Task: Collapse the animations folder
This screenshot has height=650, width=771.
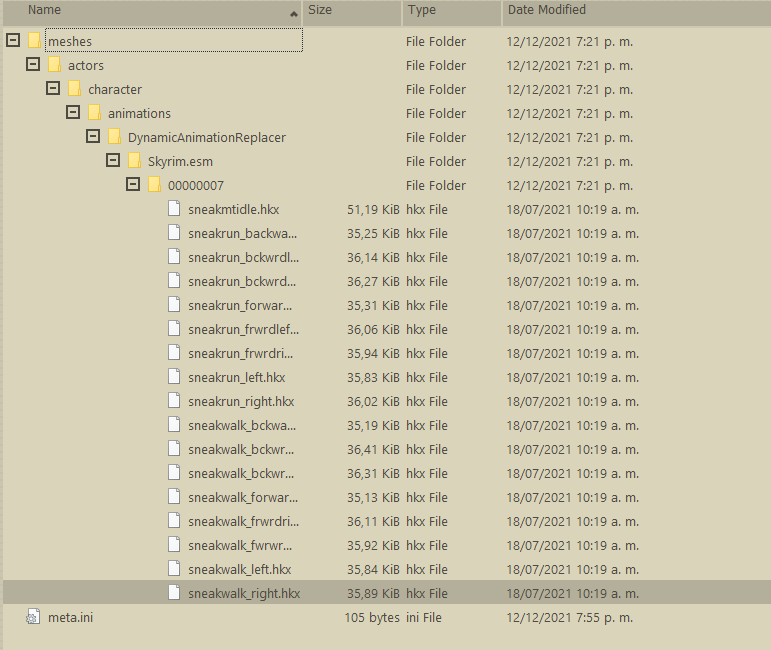Action: point(73,113)
